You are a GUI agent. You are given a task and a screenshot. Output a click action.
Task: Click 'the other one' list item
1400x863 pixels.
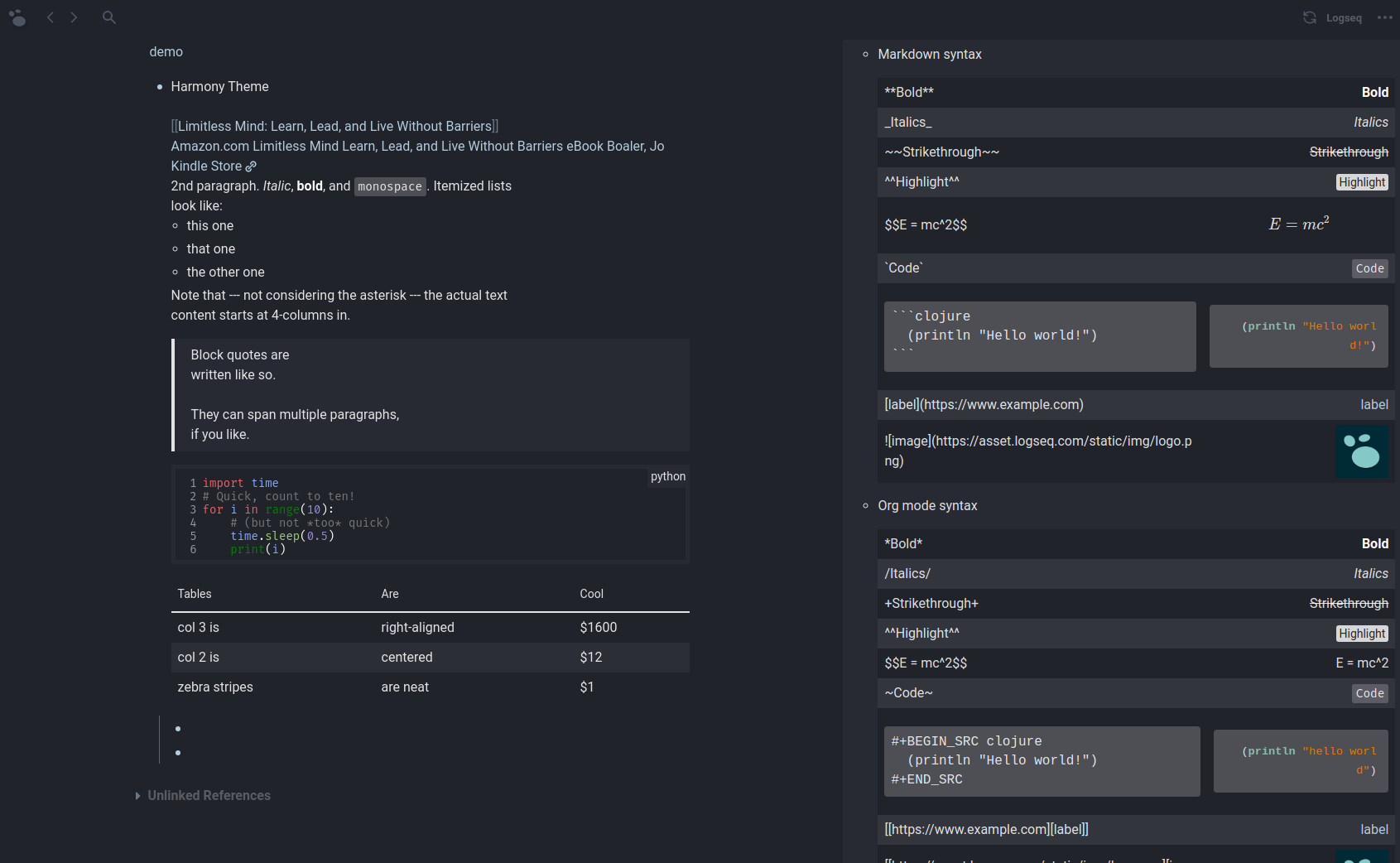[226, 272]
